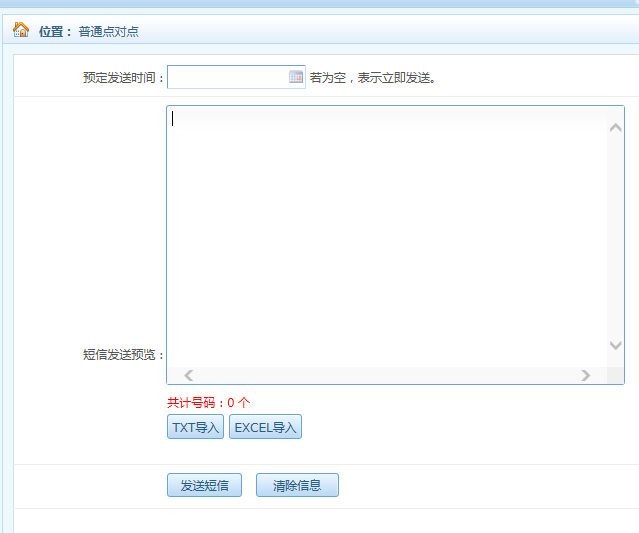Click the scroll up arrow in preview box
Image resolution: width=639 pixels, height=533 pixels.
pos(615,127)
